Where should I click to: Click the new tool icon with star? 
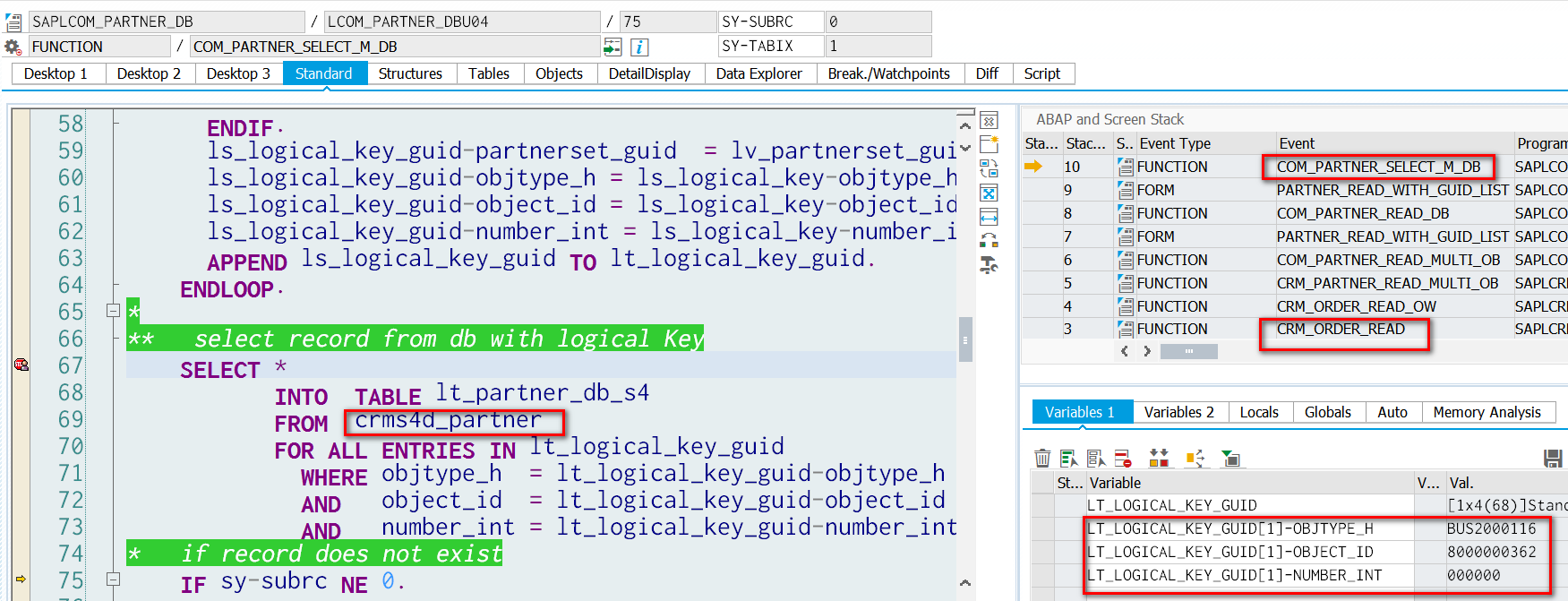tap(989, 144)
